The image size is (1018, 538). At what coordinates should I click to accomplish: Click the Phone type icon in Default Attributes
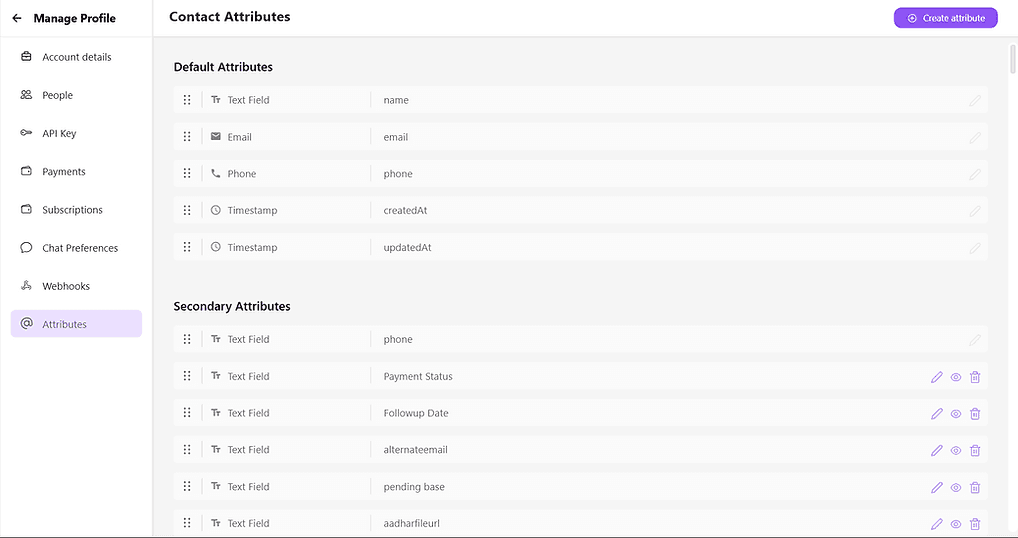pyautogui.click(x=216, y=173)
